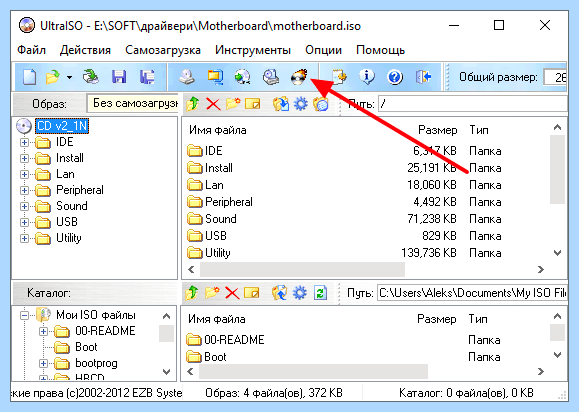Click the New image blank-page icon
The image size is (579, 412).
pyautogui.click(x=29, y=77)
